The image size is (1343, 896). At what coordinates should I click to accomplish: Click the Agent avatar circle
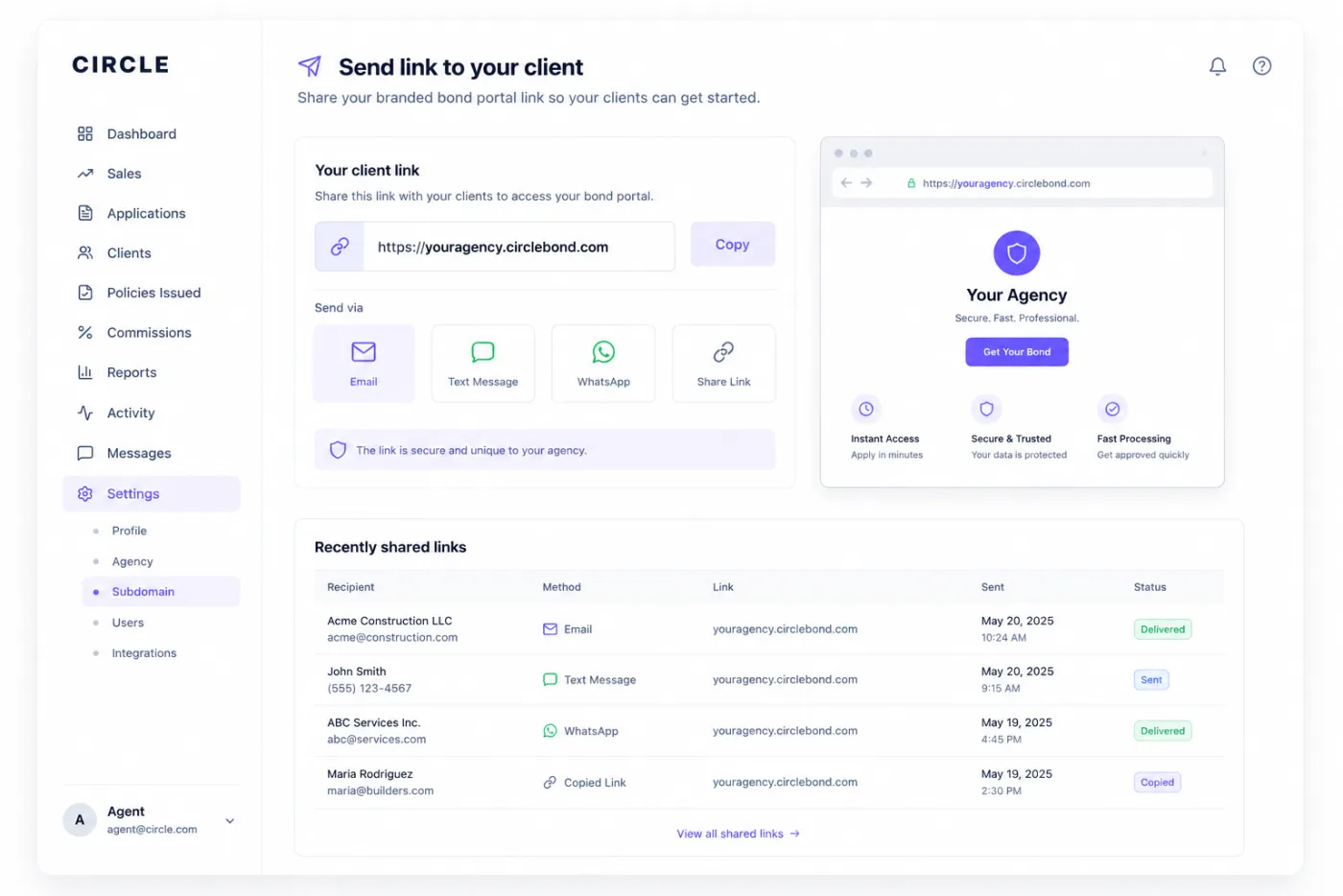tap(80, 820)
